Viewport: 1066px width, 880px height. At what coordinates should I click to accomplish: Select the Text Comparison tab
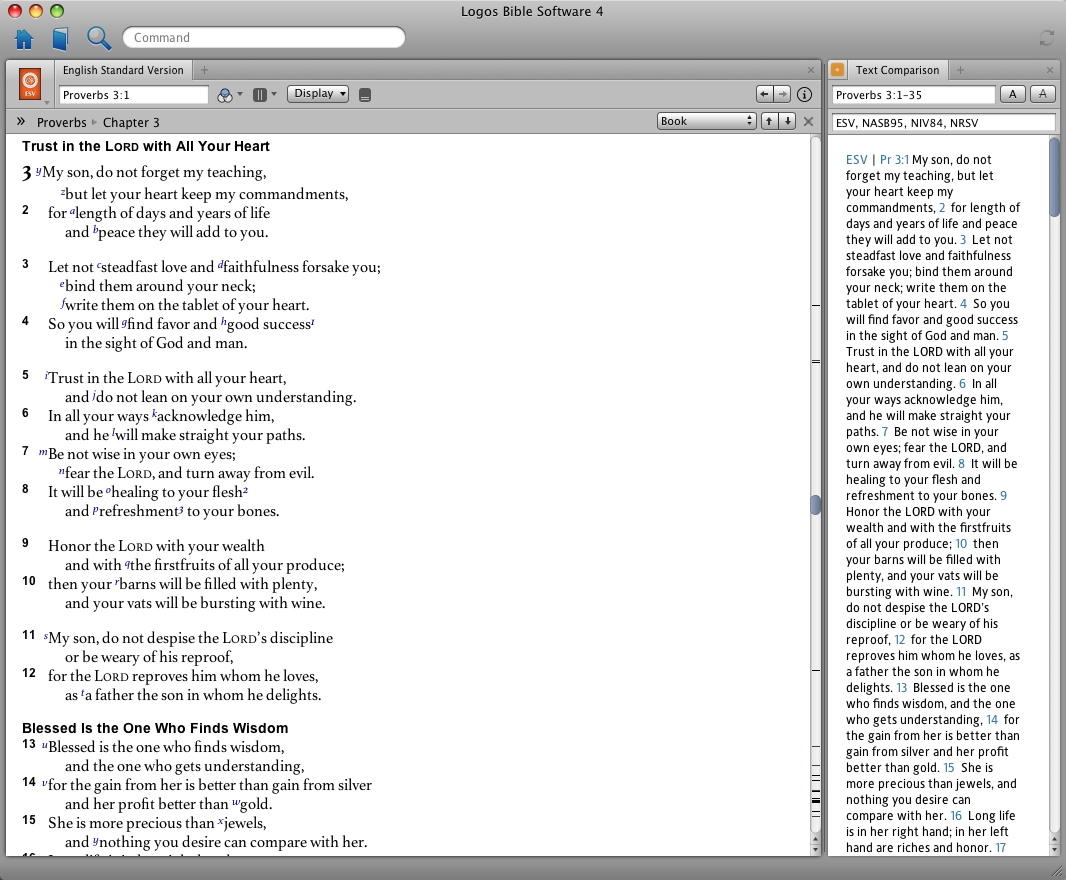[897, 70]
